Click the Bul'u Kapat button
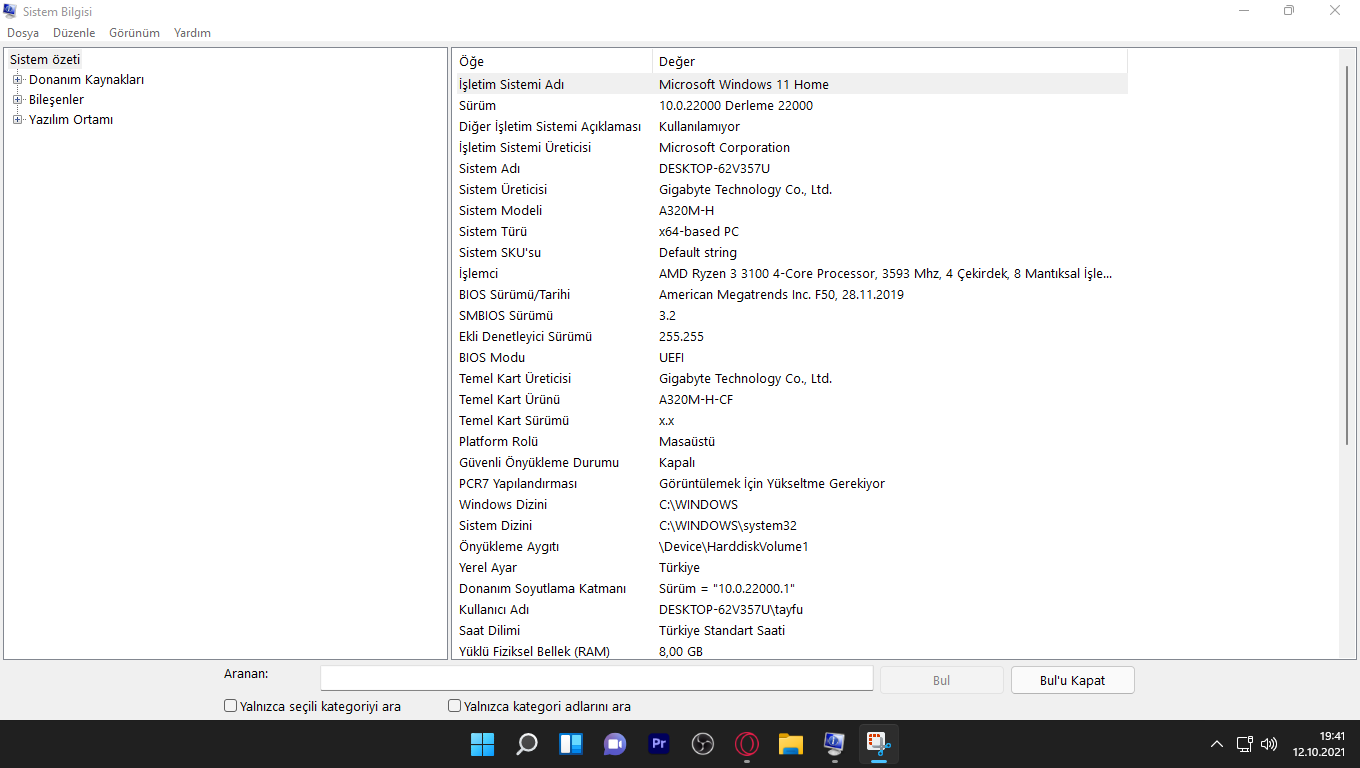The width and height of the screenshot is (1360, 768). click(x=1073, y=680)
